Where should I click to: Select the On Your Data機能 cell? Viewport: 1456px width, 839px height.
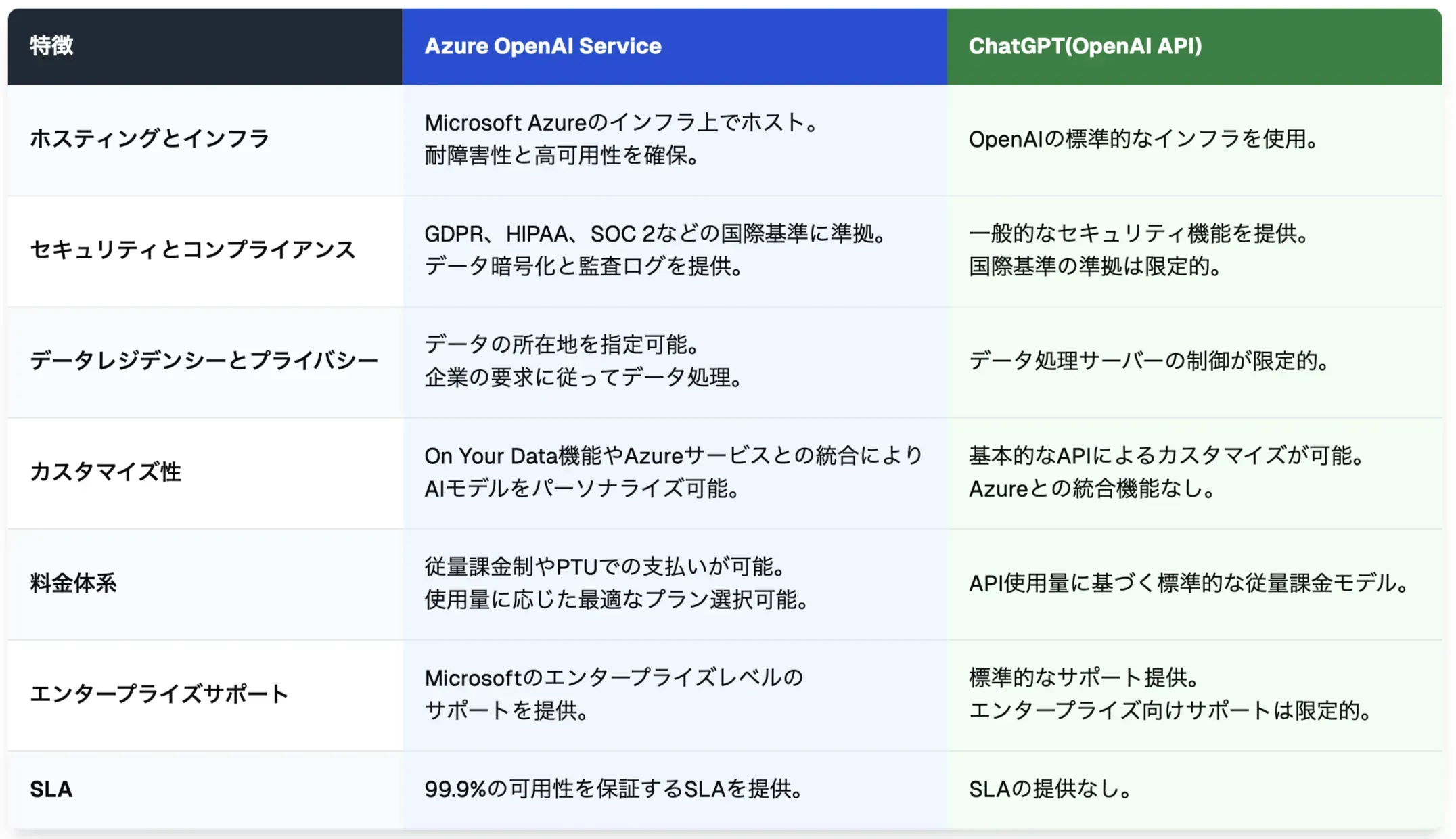673,472
